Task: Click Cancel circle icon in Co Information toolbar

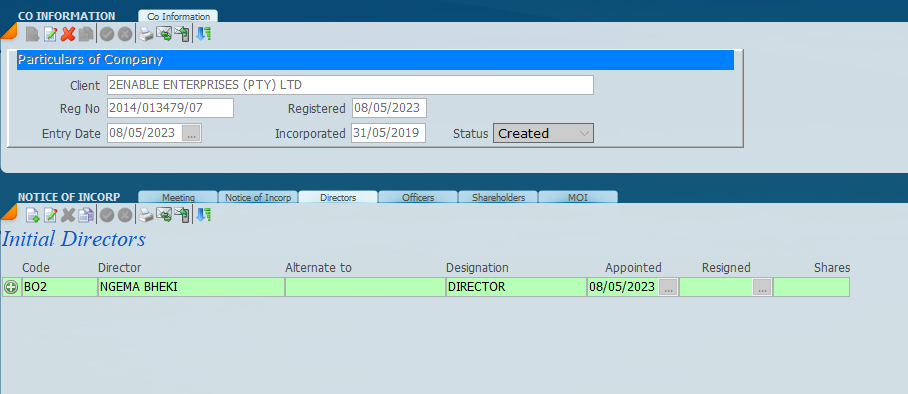Action: coord(125,35)
